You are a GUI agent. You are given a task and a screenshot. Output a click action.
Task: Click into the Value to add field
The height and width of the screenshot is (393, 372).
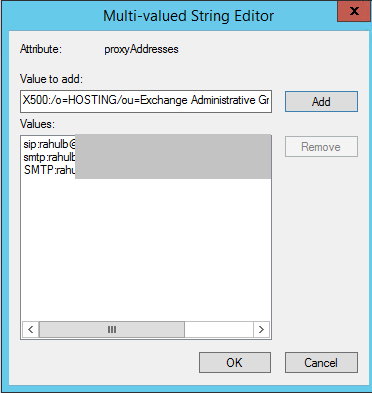(x=146, y=101)
